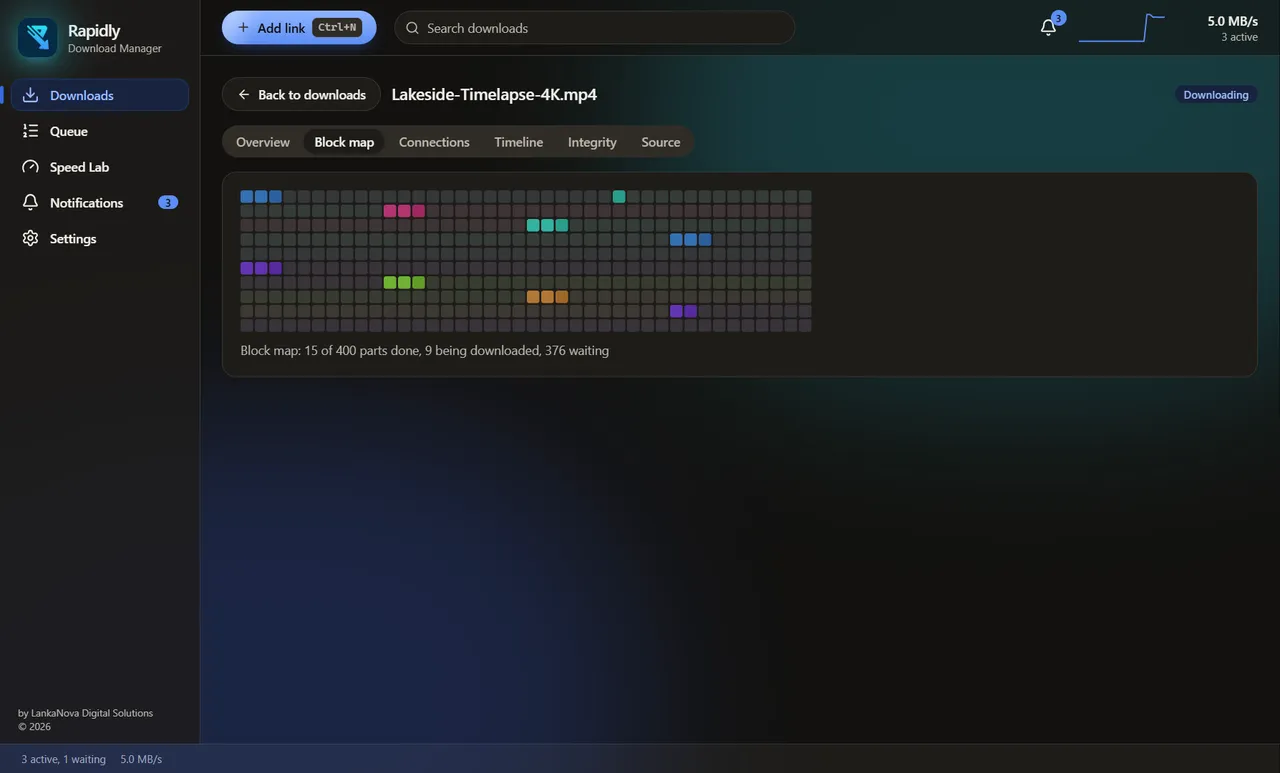Viewport: 1280px width, 773px height.
Task: Open Settings via the gear icon
Action: click(x=30, y=238)
